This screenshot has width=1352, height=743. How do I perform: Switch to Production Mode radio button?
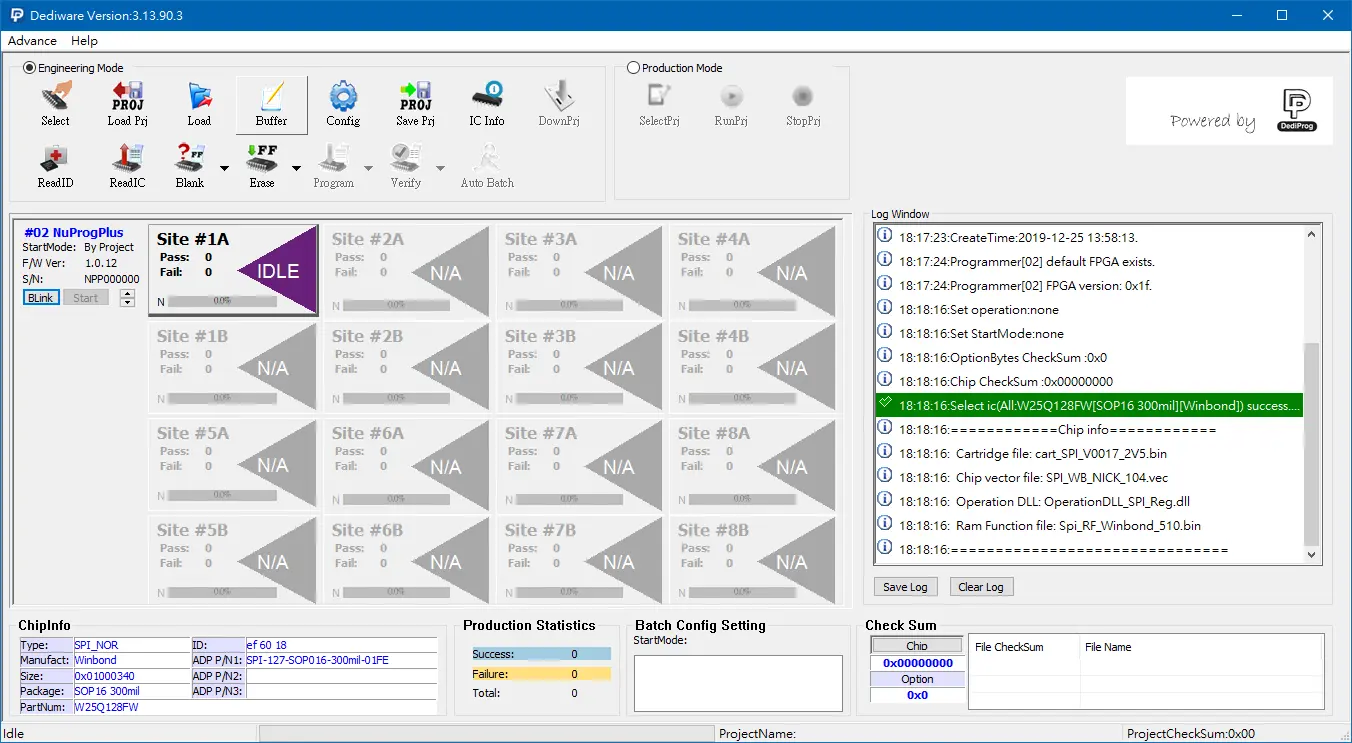tap(633, 68)
